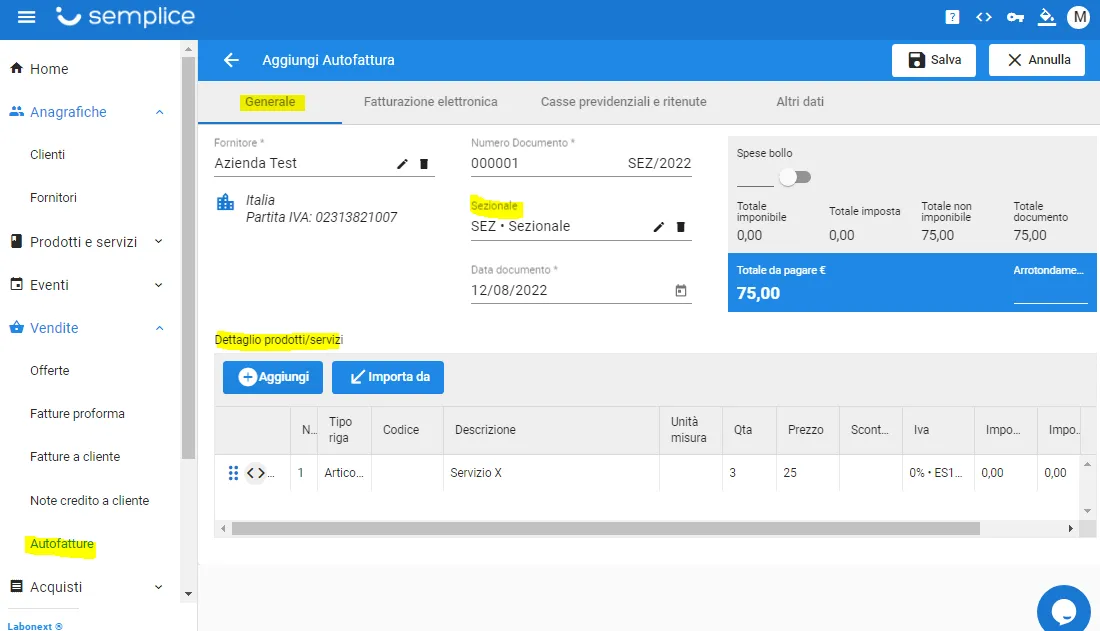Switch to Fatturazione elettronica tab
This screenshot has height=631, width=1100.
click(431, 102)
